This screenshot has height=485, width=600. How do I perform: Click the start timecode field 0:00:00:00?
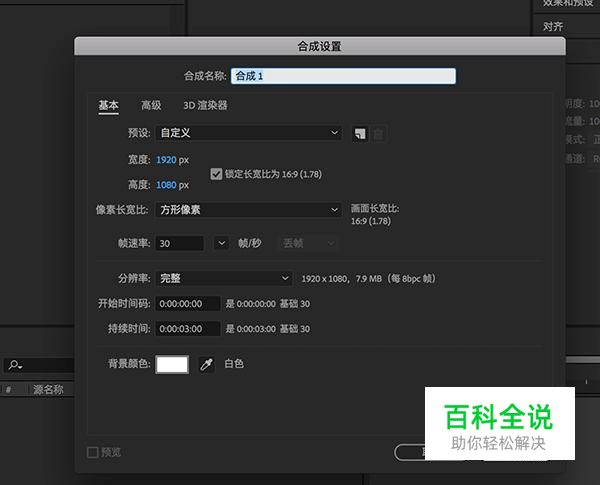(188, 304)
